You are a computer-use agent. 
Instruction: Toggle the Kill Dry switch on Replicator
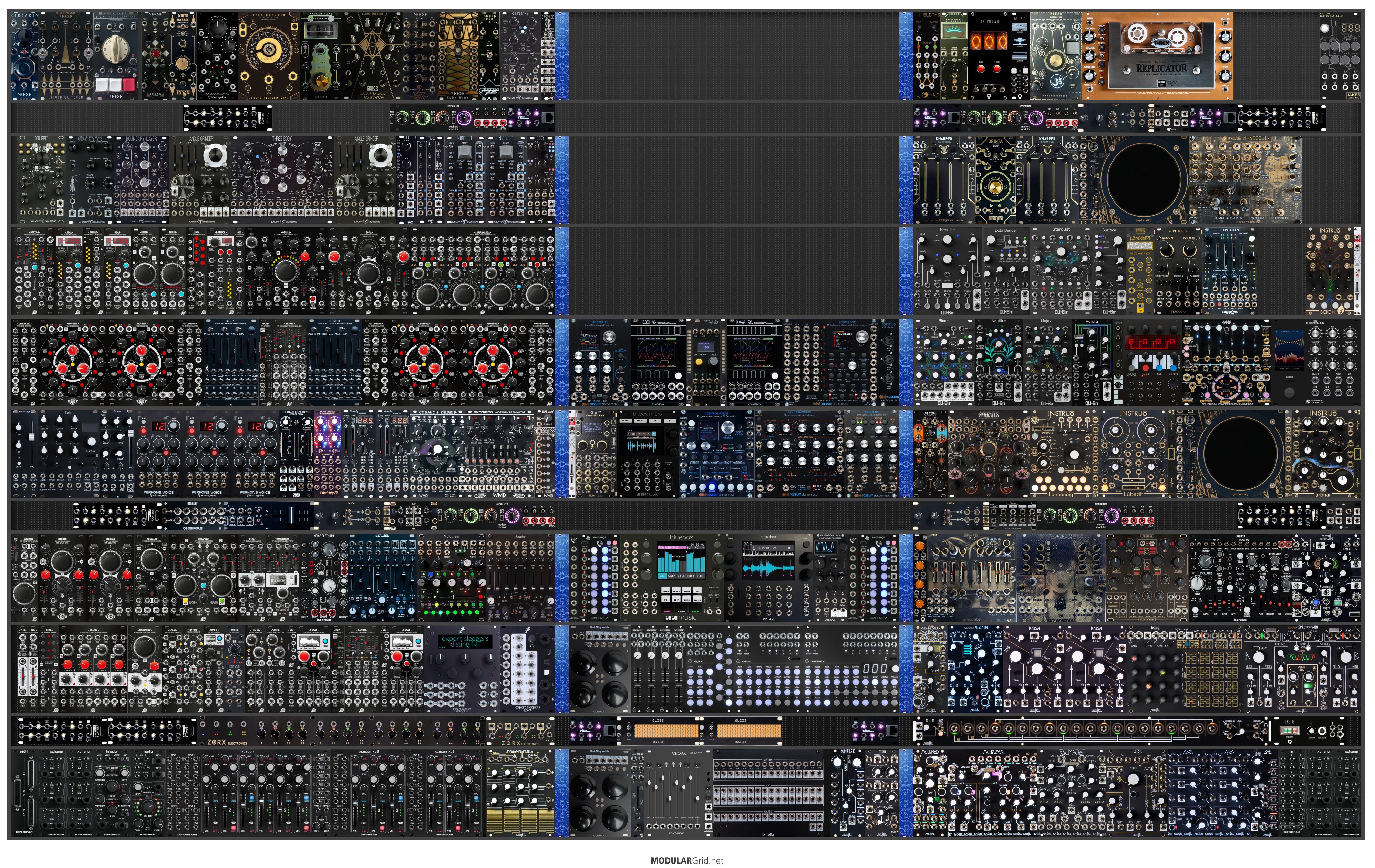[1102, 39]
